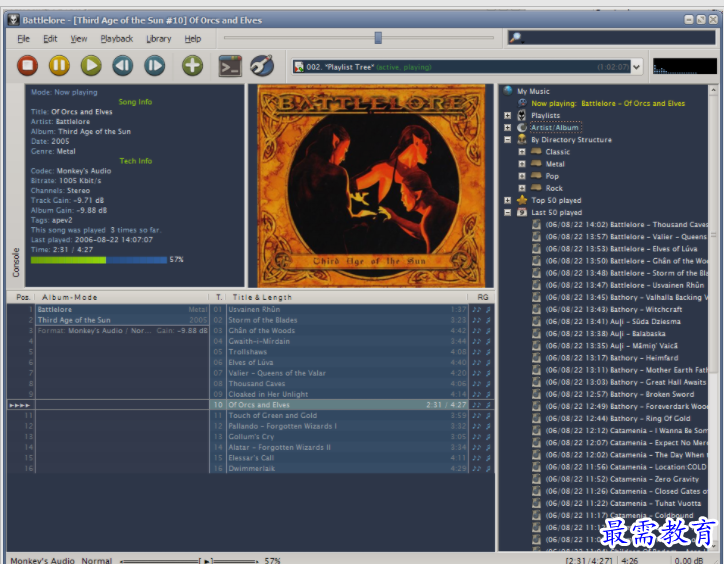Screen dimensions: 724x564
Task: Go to the previous track button
Action: 123,66
